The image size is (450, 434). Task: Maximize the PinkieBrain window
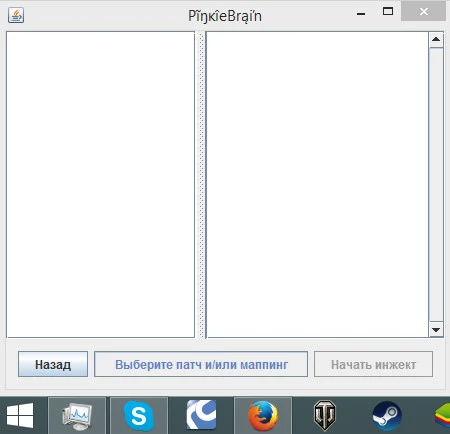point(388,12)
